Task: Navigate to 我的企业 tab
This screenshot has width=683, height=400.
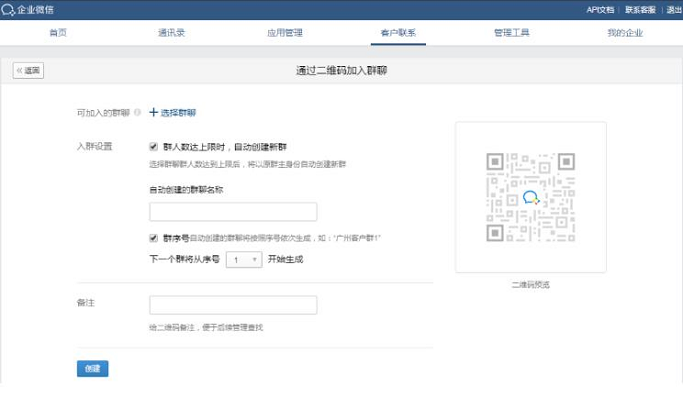Action: 625,33
